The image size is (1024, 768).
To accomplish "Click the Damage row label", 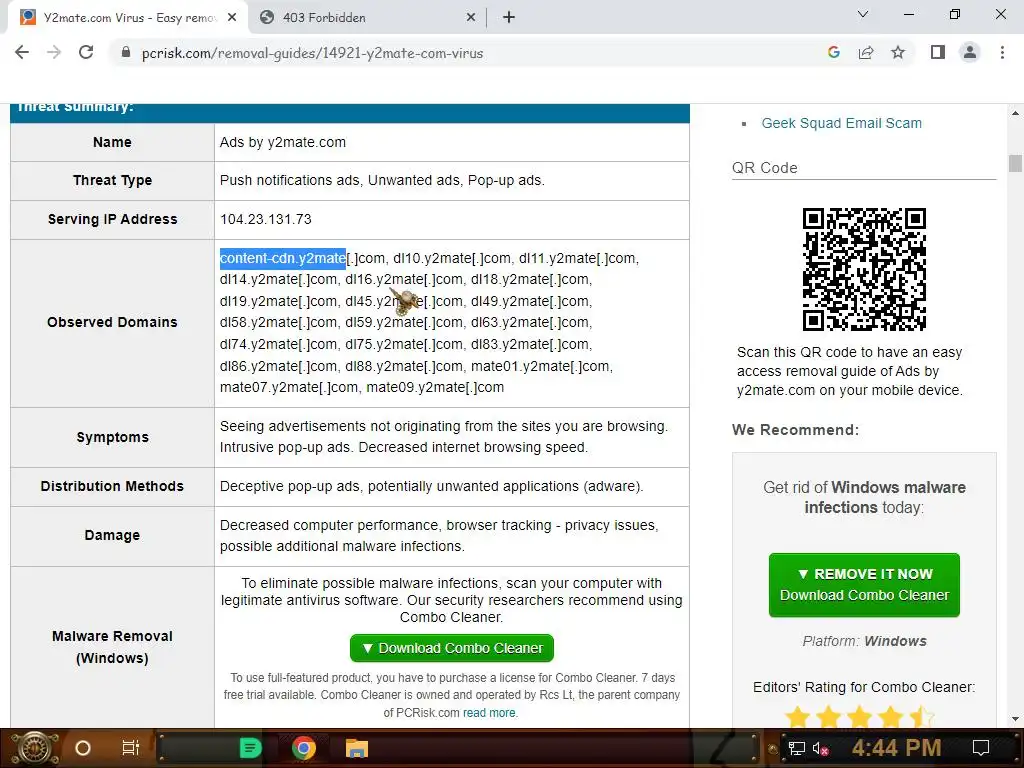I will 112,535.
